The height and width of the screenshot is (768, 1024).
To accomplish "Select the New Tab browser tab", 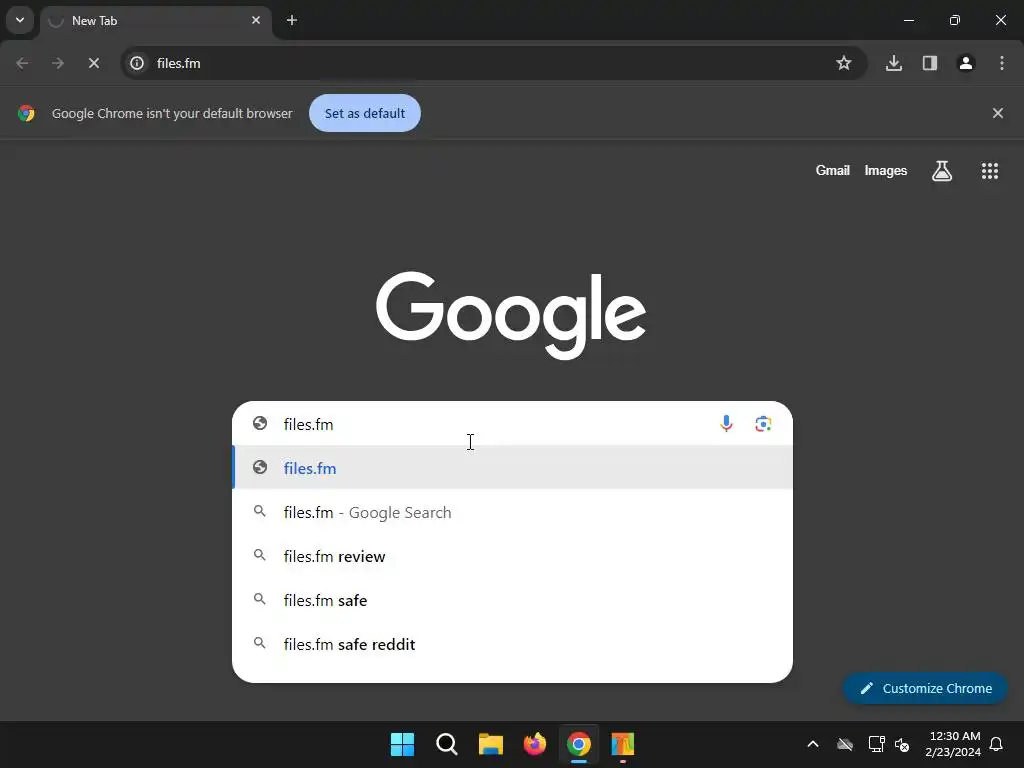I will pos(155,21).
